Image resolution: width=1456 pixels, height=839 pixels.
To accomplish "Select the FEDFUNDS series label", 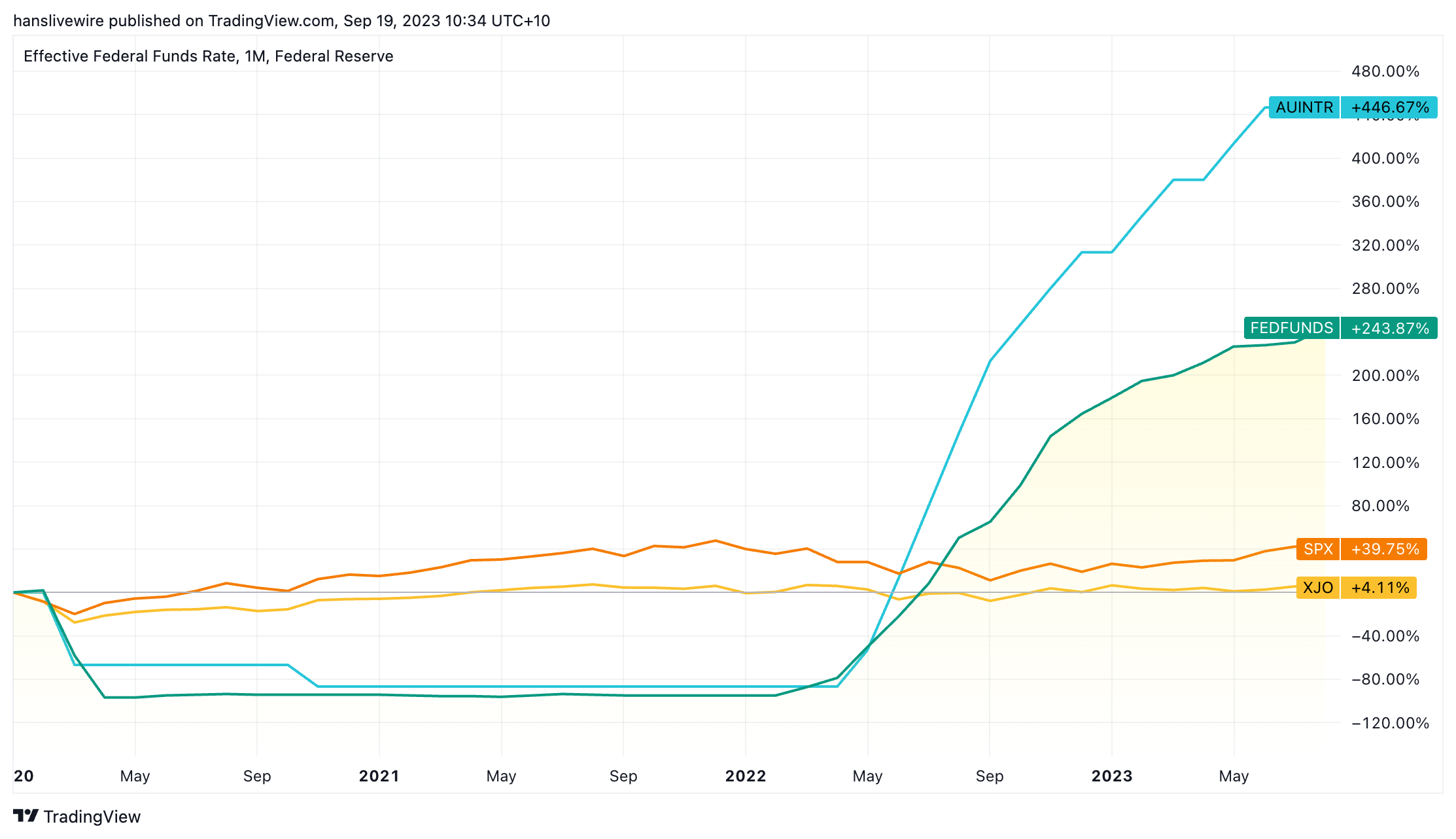I will 1291,328.
